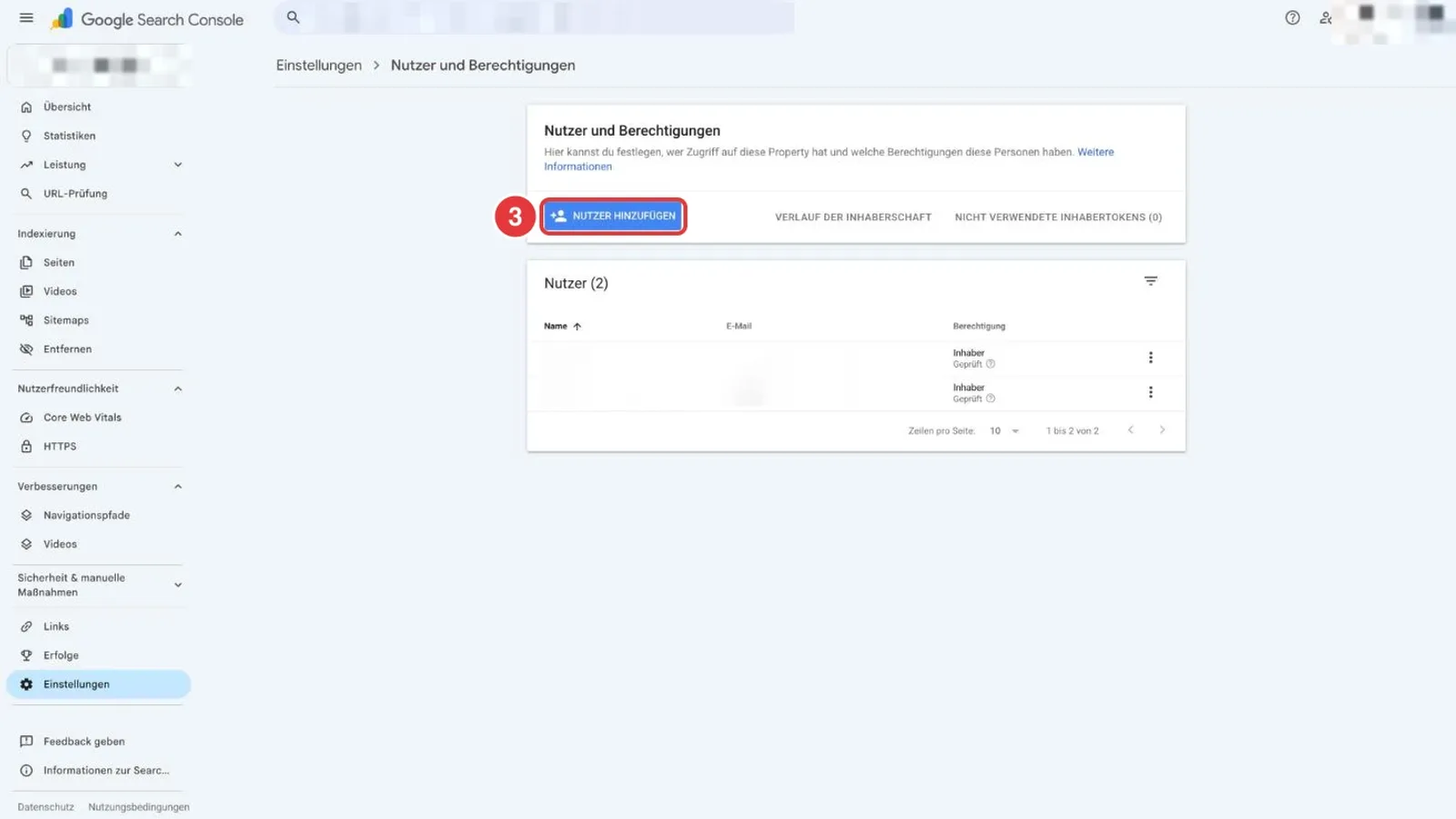This screenshot has height=819, width=1456.
Task: Click the Google Search Console logo
Action: [x=147, y=19]
